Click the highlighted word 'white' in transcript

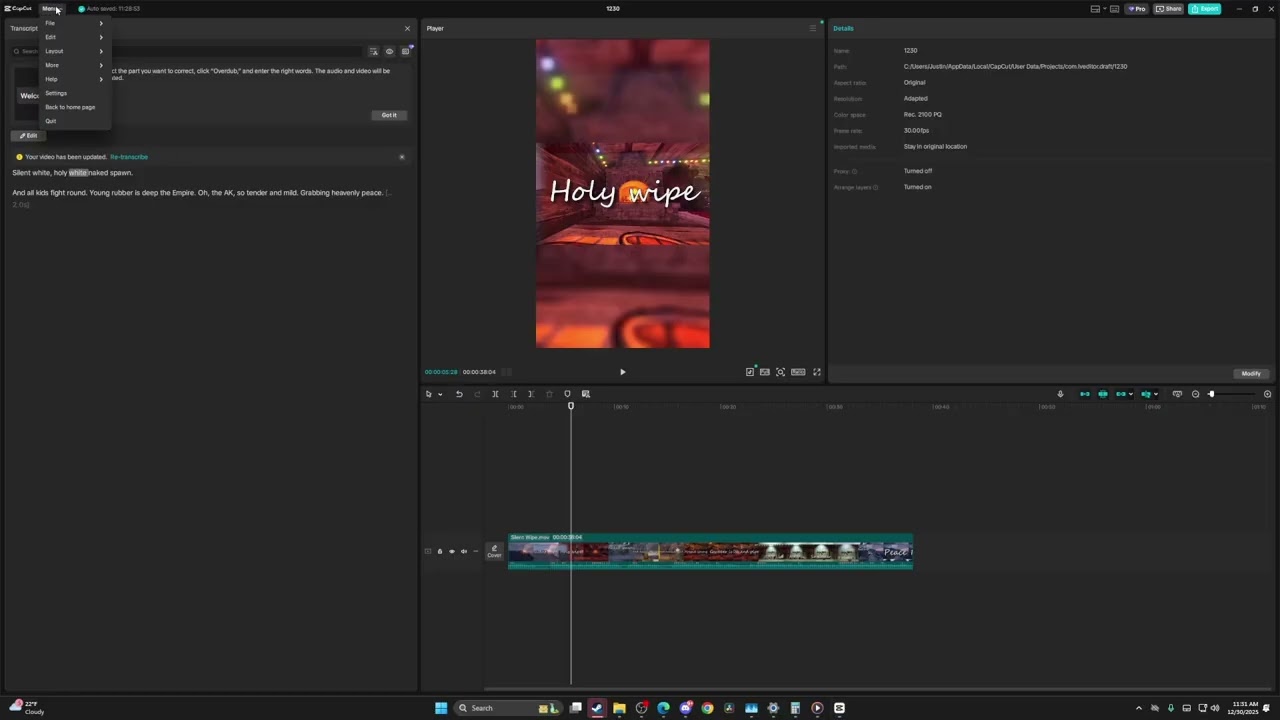click(x=78, y=173)
